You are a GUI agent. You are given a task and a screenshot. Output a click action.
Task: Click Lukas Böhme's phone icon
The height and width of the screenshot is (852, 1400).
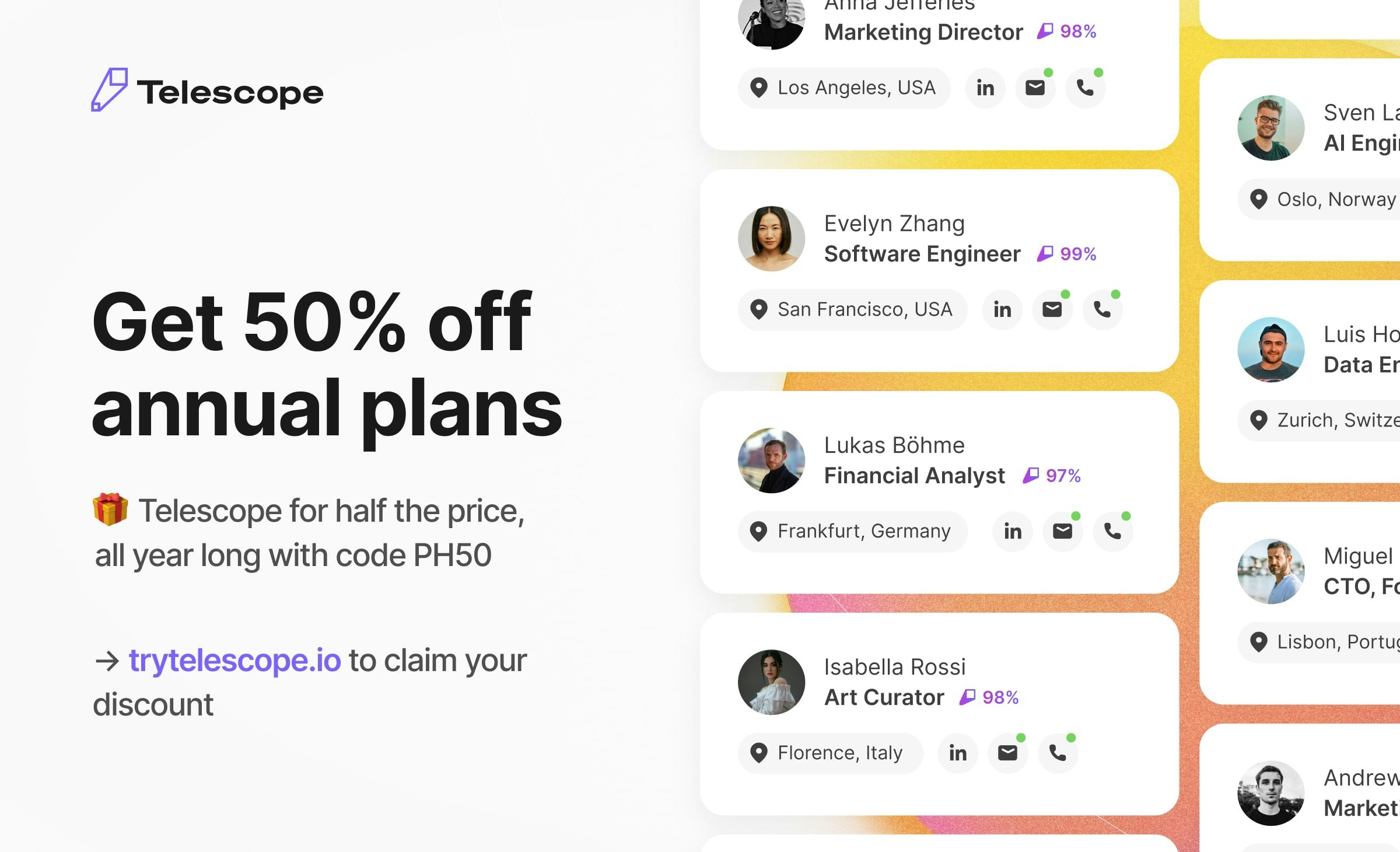tap(1112, 531)
